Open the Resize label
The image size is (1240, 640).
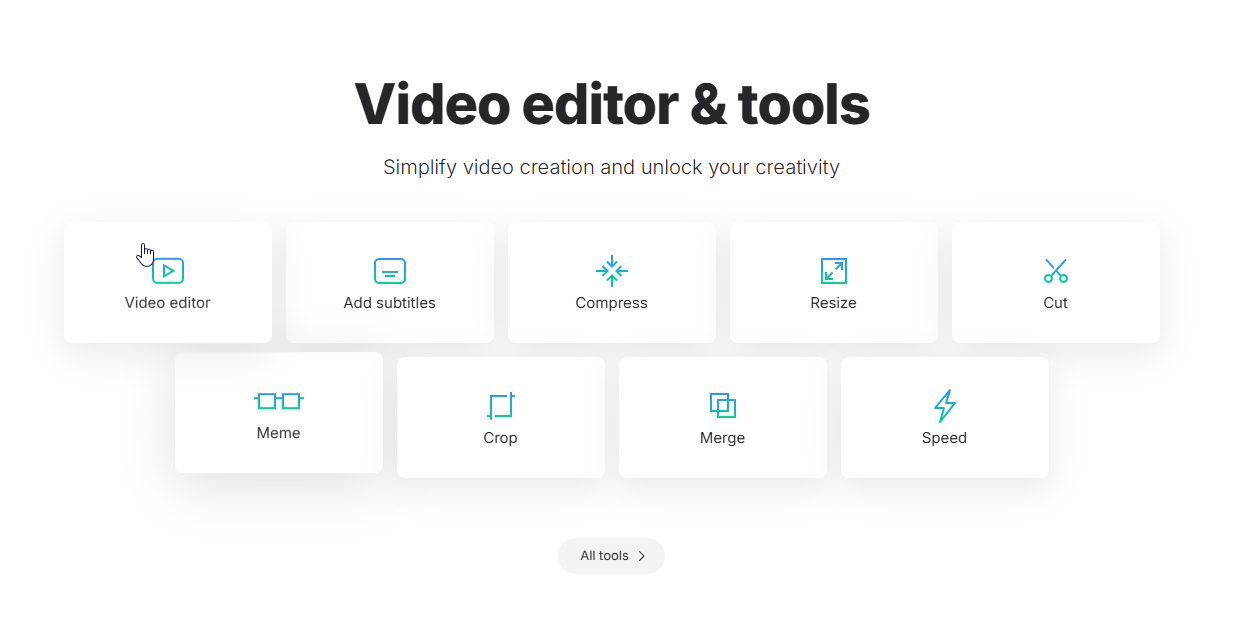pyautogui.click(x=834, y=303)
